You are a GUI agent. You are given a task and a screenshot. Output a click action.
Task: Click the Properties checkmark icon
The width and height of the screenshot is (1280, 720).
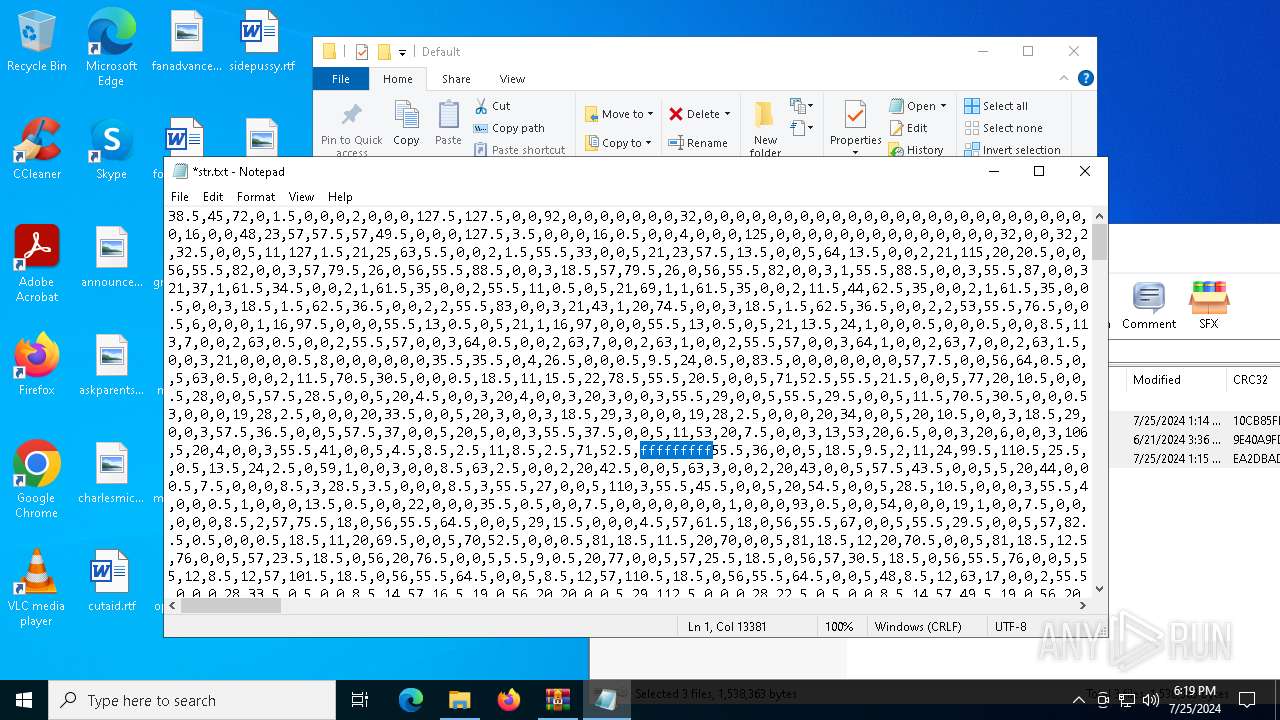point(855,115)
